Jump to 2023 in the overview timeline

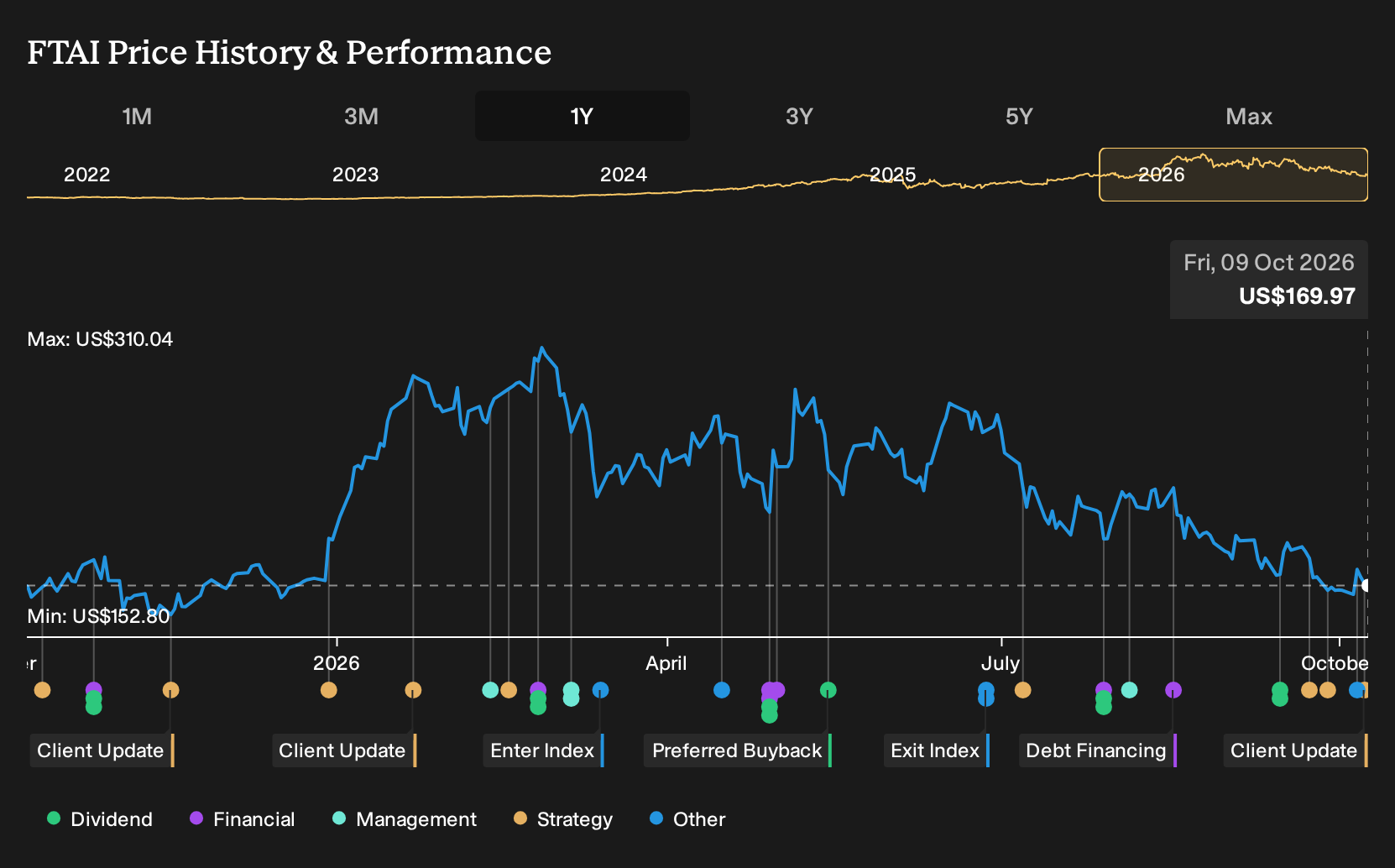(356, 175)
